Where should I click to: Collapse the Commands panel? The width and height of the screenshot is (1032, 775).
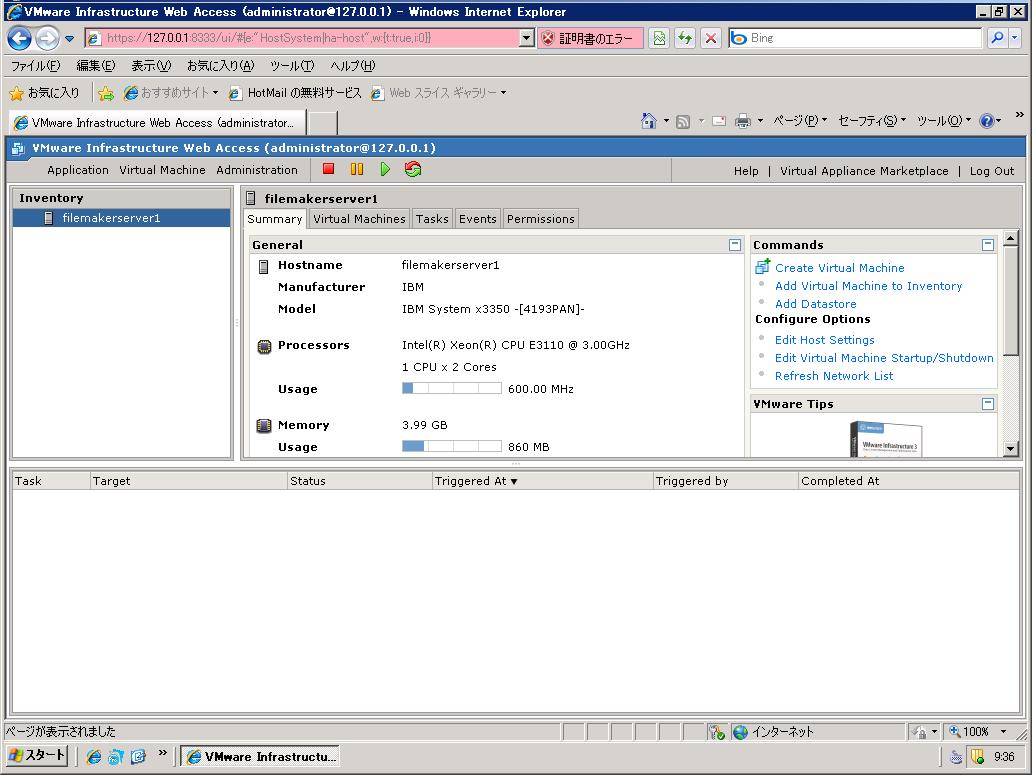click(987, 245)
